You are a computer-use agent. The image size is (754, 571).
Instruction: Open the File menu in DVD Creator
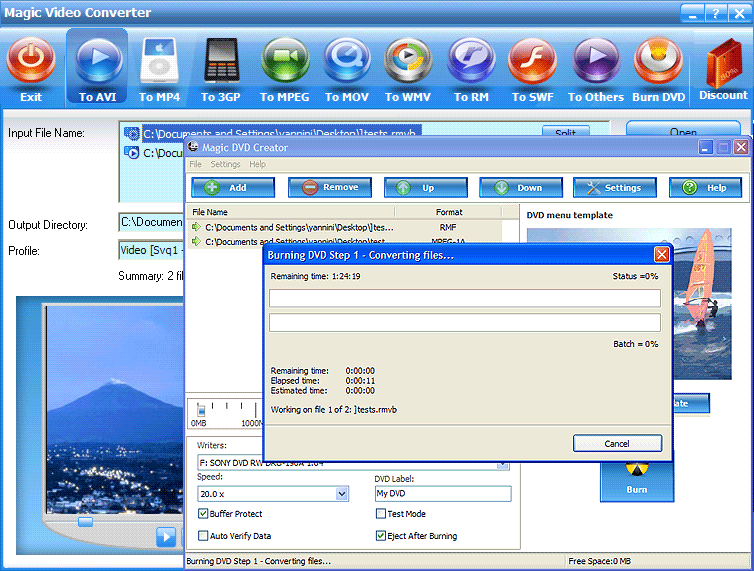(x=196, y=164)
